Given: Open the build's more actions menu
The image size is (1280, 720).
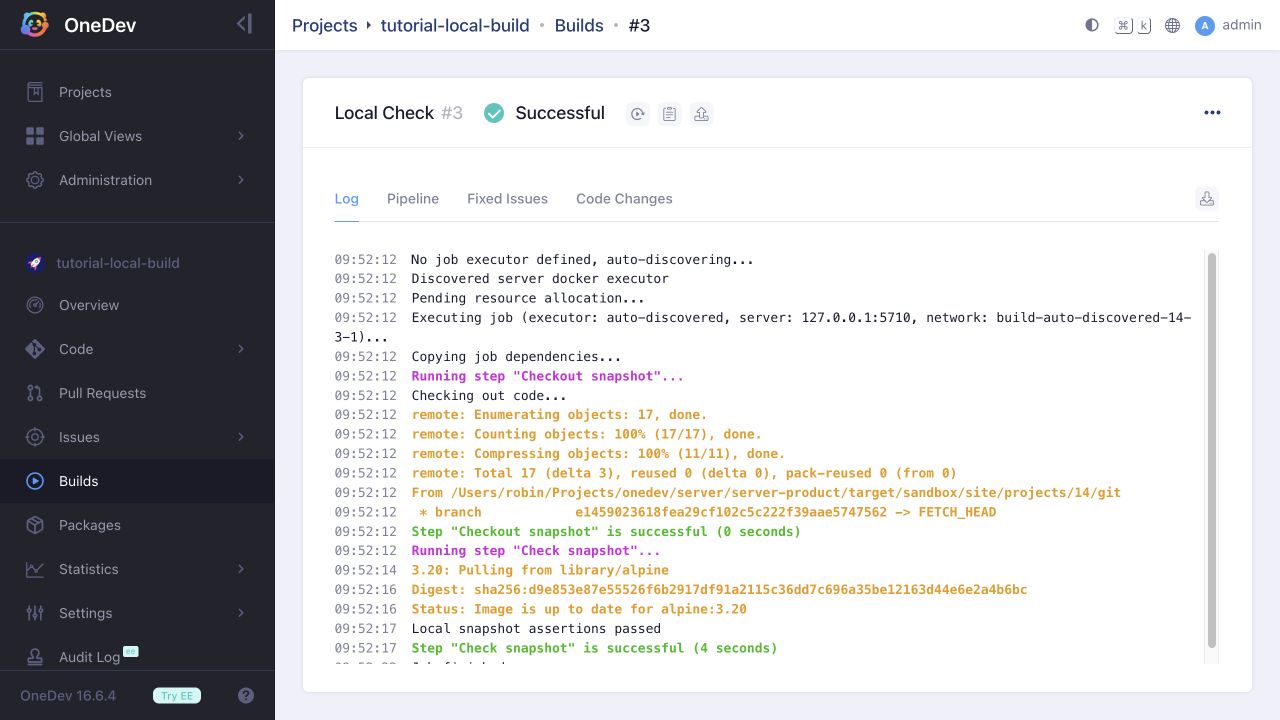Looking at the screenshot, I should (1212, 113).
